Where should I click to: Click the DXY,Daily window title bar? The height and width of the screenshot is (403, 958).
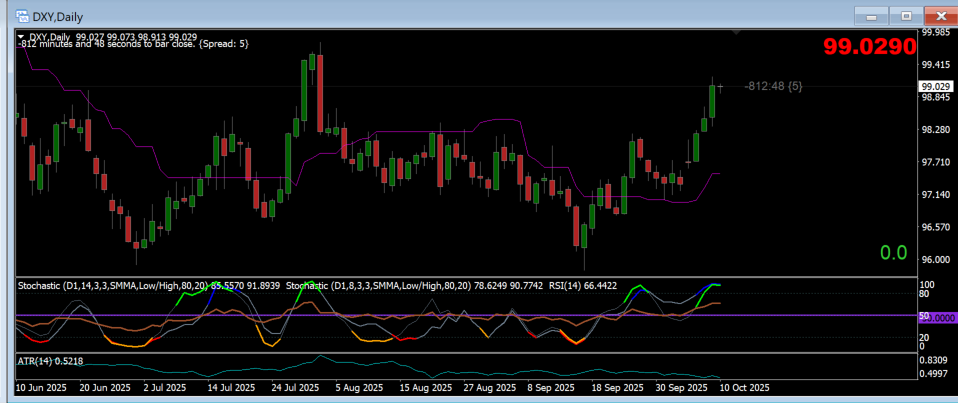pos(400,15)
